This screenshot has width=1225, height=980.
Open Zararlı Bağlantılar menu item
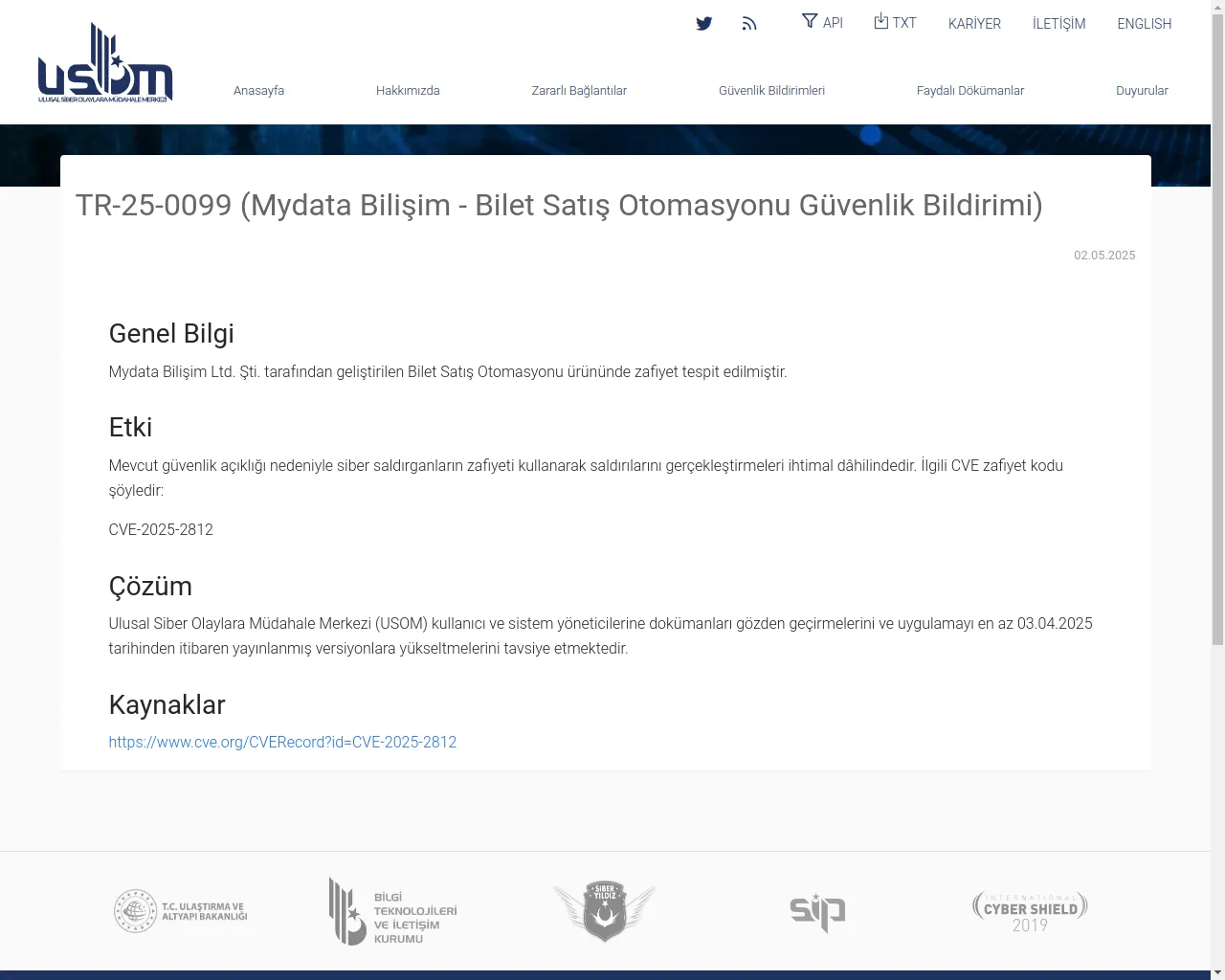pyautogui.click(x=579, y=91)
